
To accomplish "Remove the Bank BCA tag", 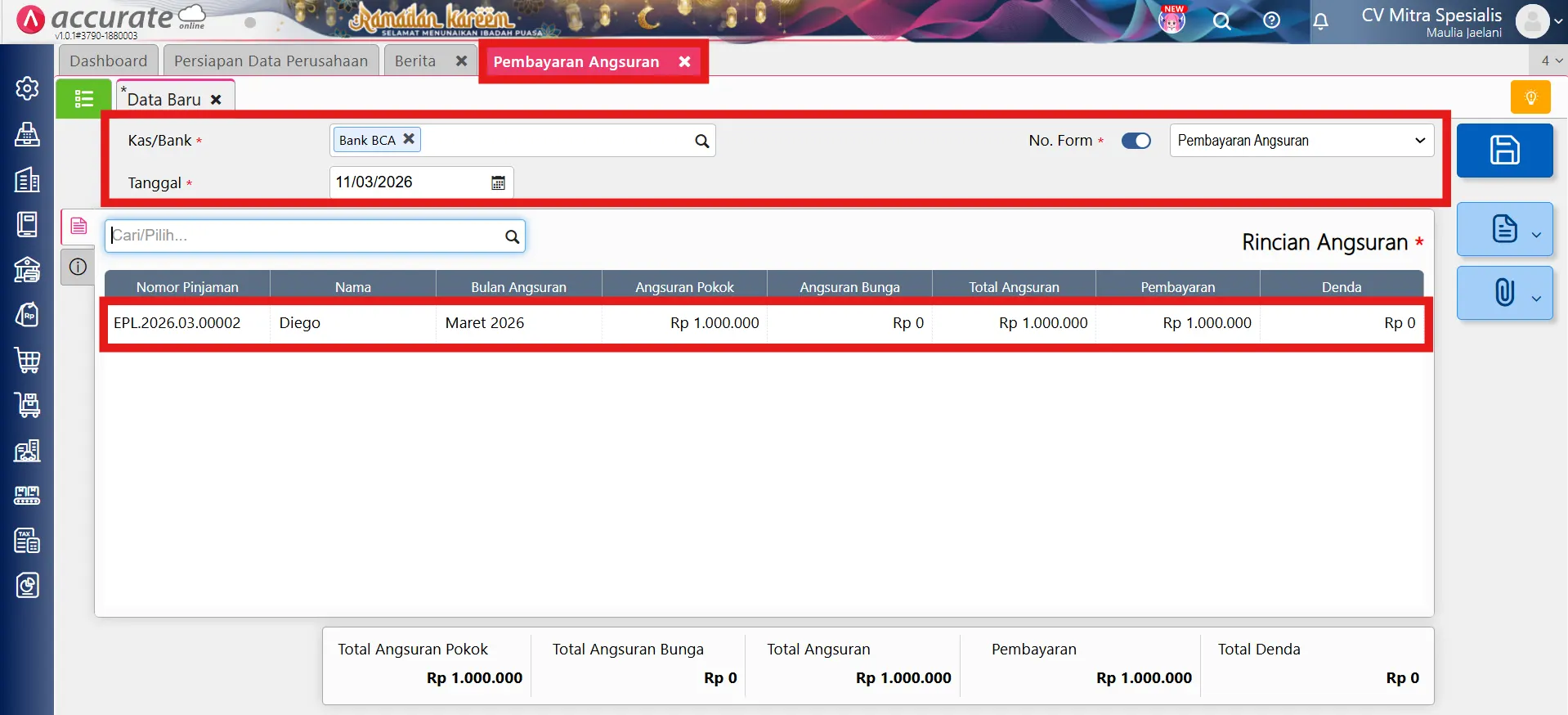I will [409, 139].
